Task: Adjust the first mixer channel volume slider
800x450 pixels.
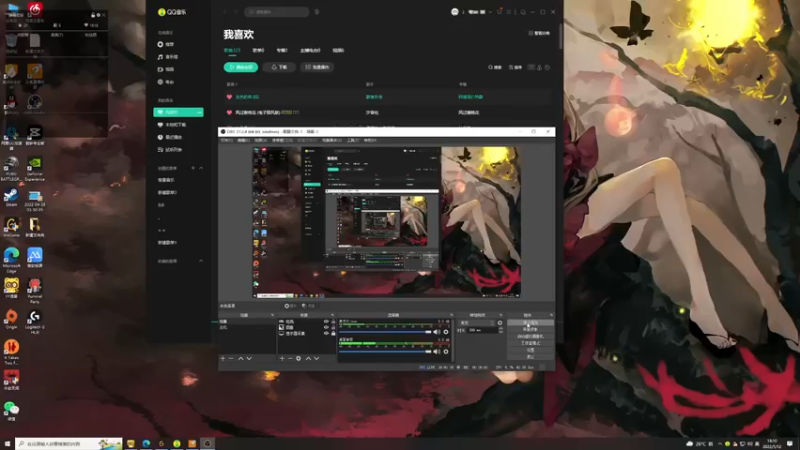Action: (385, 332)
